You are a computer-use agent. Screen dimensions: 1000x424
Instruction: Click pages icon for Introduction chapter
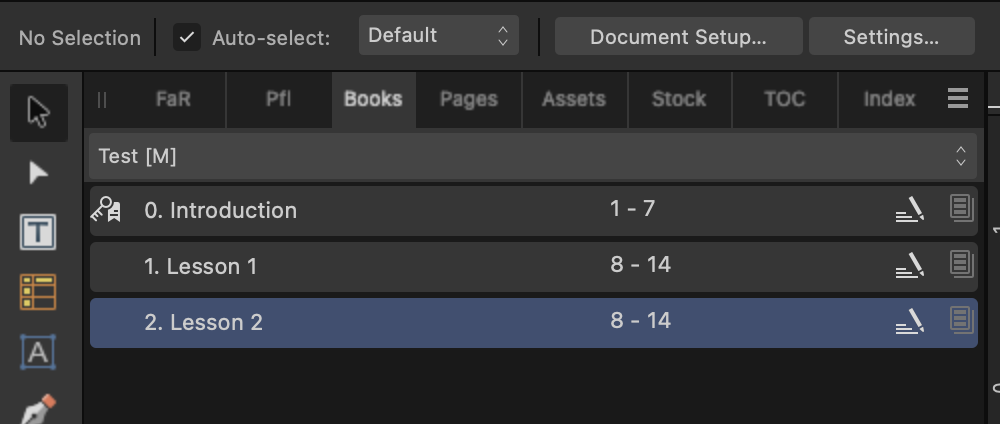click(962, 208)
